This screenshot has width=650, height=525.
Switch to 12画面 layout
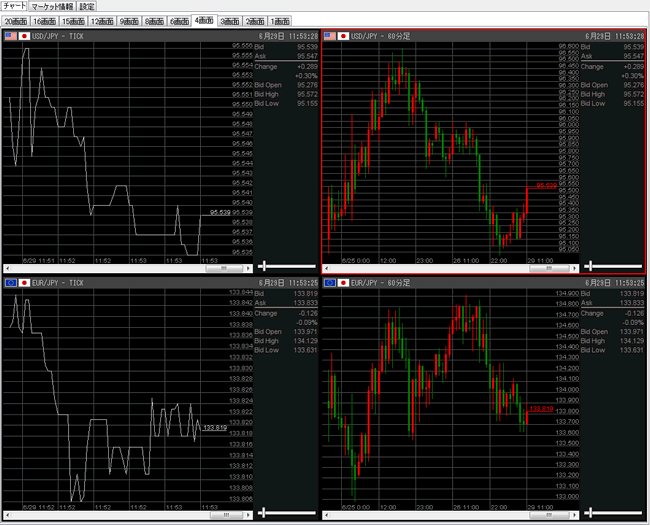[102, 21]
